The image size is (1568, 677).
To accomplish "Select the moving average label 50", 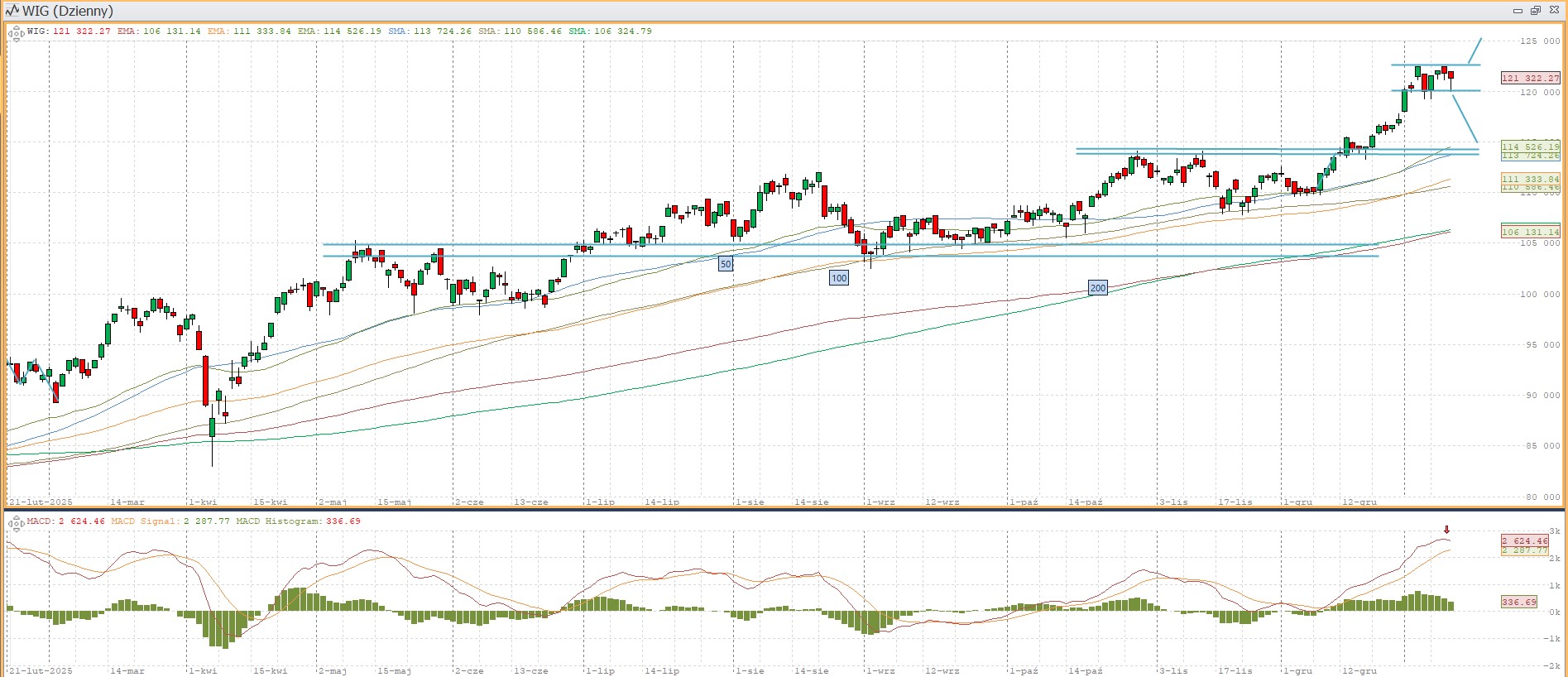I will tap(725, 264).
